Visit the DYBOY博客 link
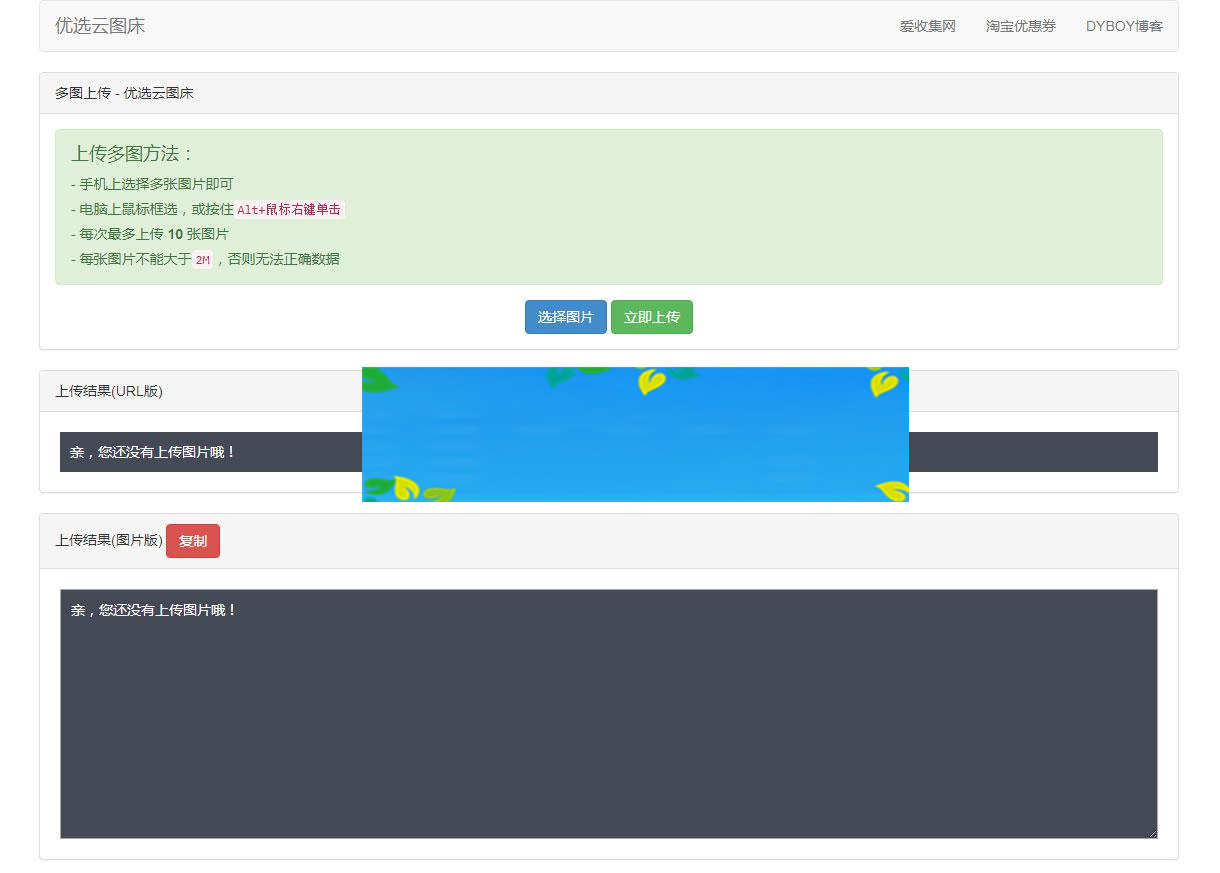The image size is (1220, 873). point(1124,27)
